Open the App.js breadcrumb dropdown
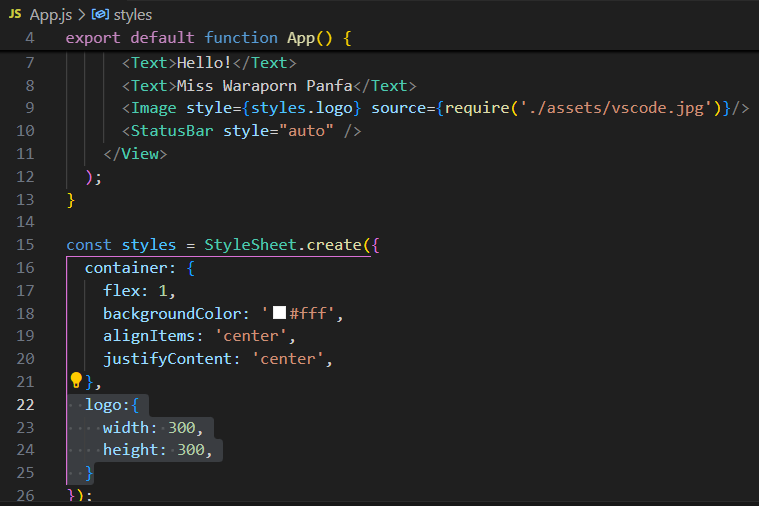 50,15
